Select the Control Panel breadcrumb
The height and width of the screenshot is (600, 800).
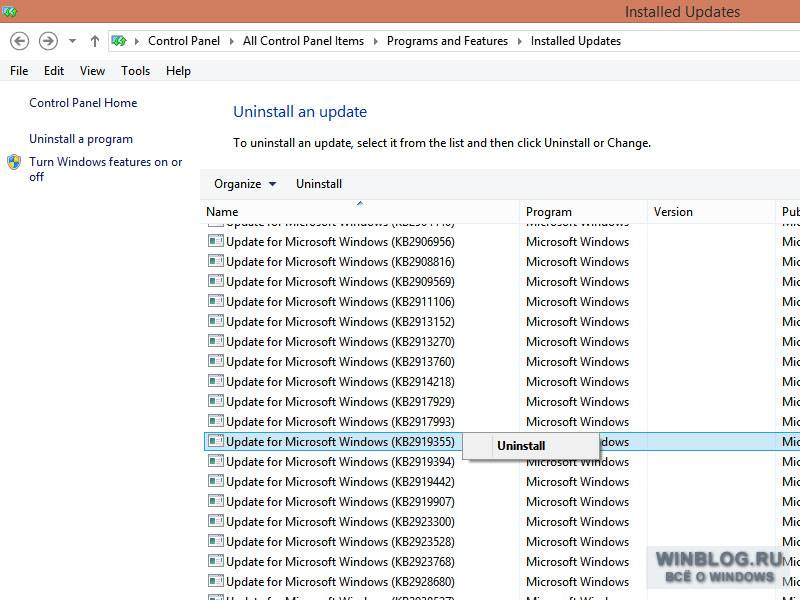184,41
